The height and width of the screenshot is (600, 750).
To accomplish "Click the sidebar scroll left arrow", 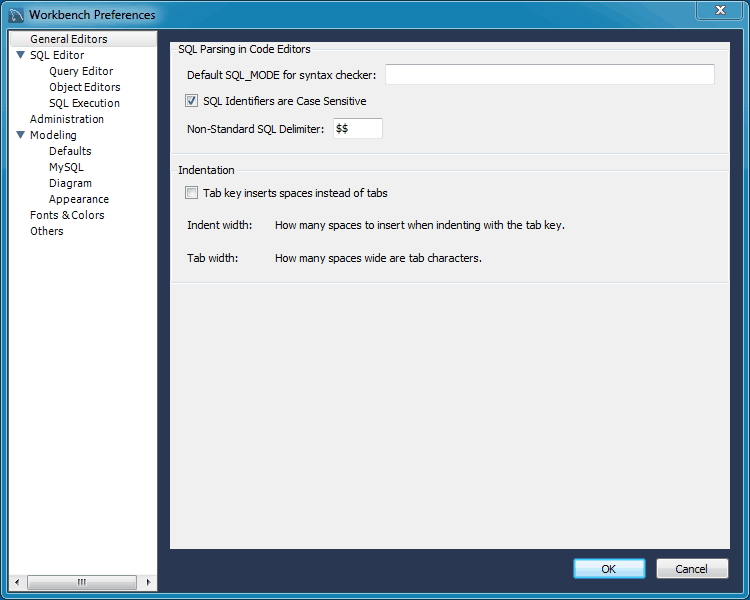I will 17,582.
